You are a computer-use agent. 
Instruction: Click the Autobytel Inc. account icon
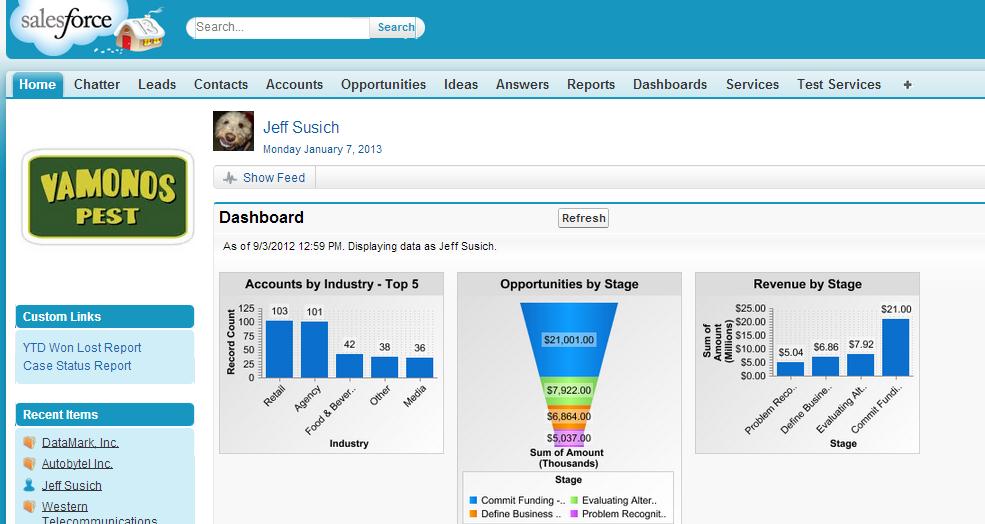(29, 464)
